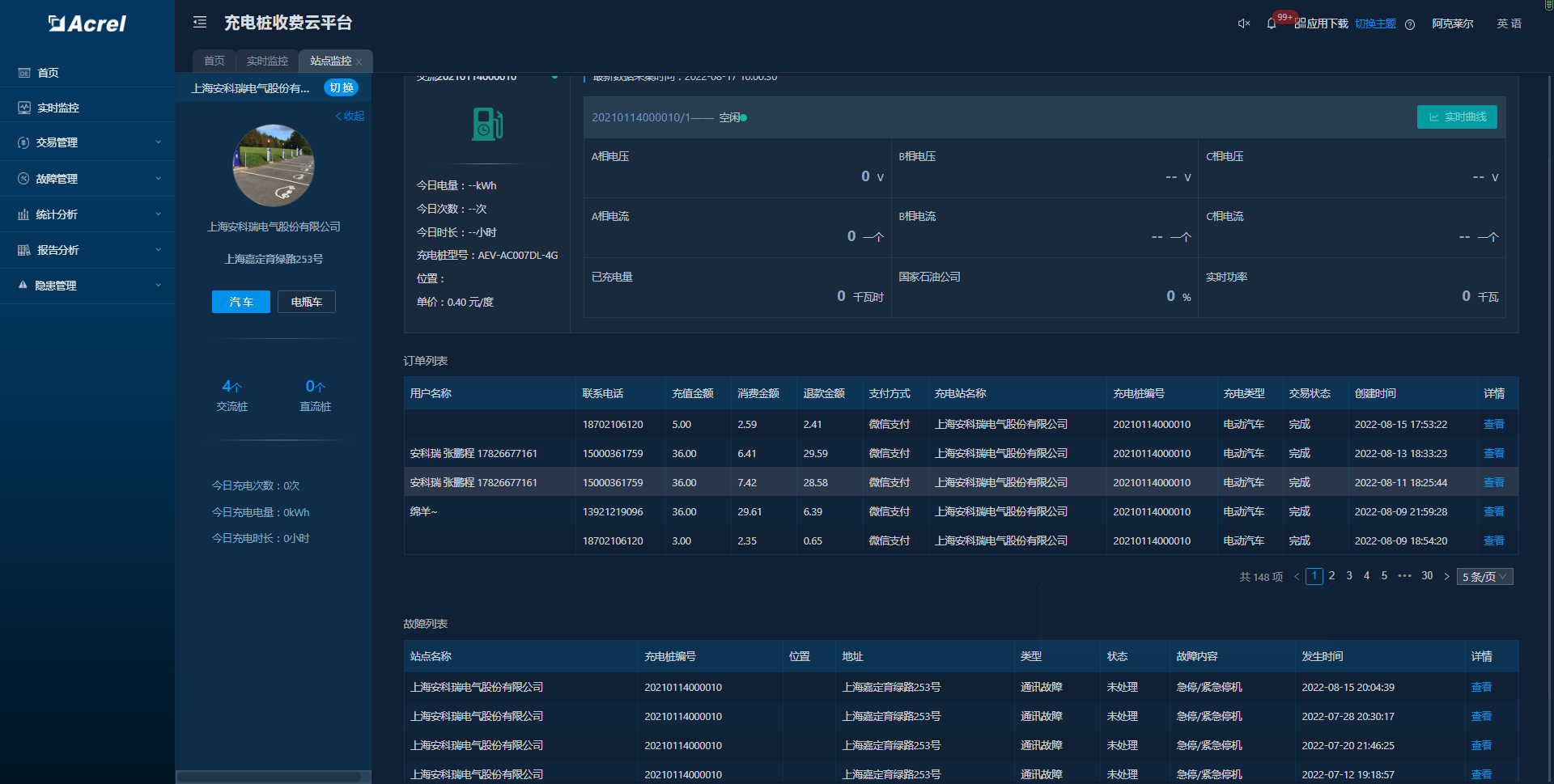Toggle station with 切换 button

pyautogui.click(x=341, y=87)
